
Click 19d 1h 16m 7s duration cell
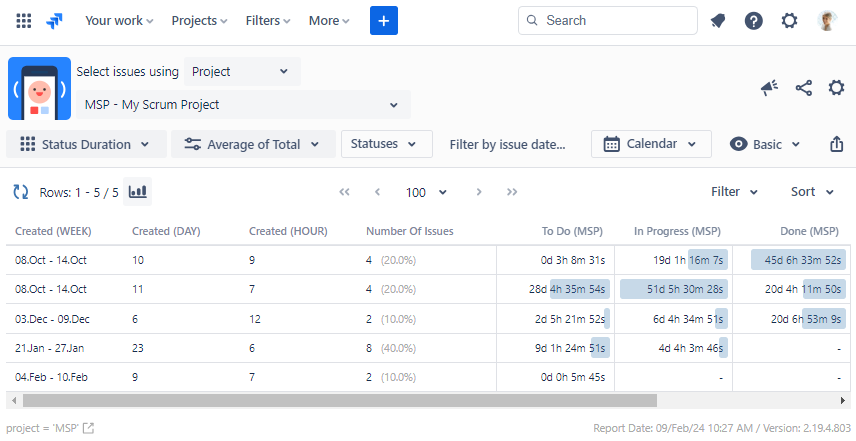click(674, 260)
